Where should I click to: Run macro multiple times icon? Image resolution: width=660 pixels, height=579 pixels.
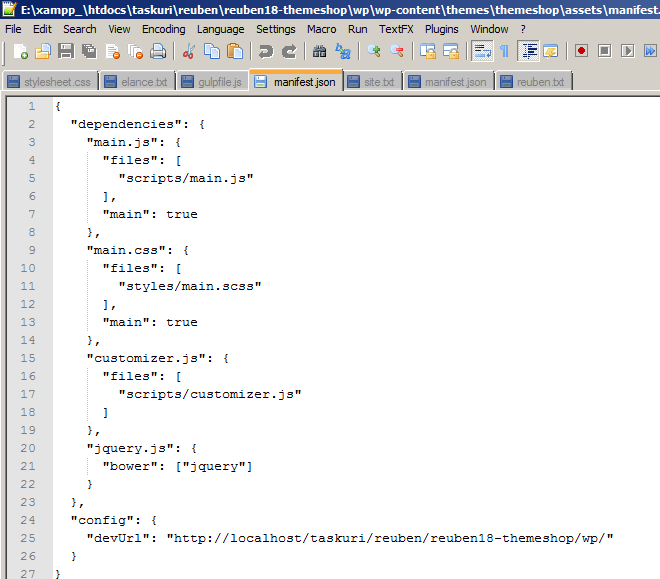(x=650, y=51)
